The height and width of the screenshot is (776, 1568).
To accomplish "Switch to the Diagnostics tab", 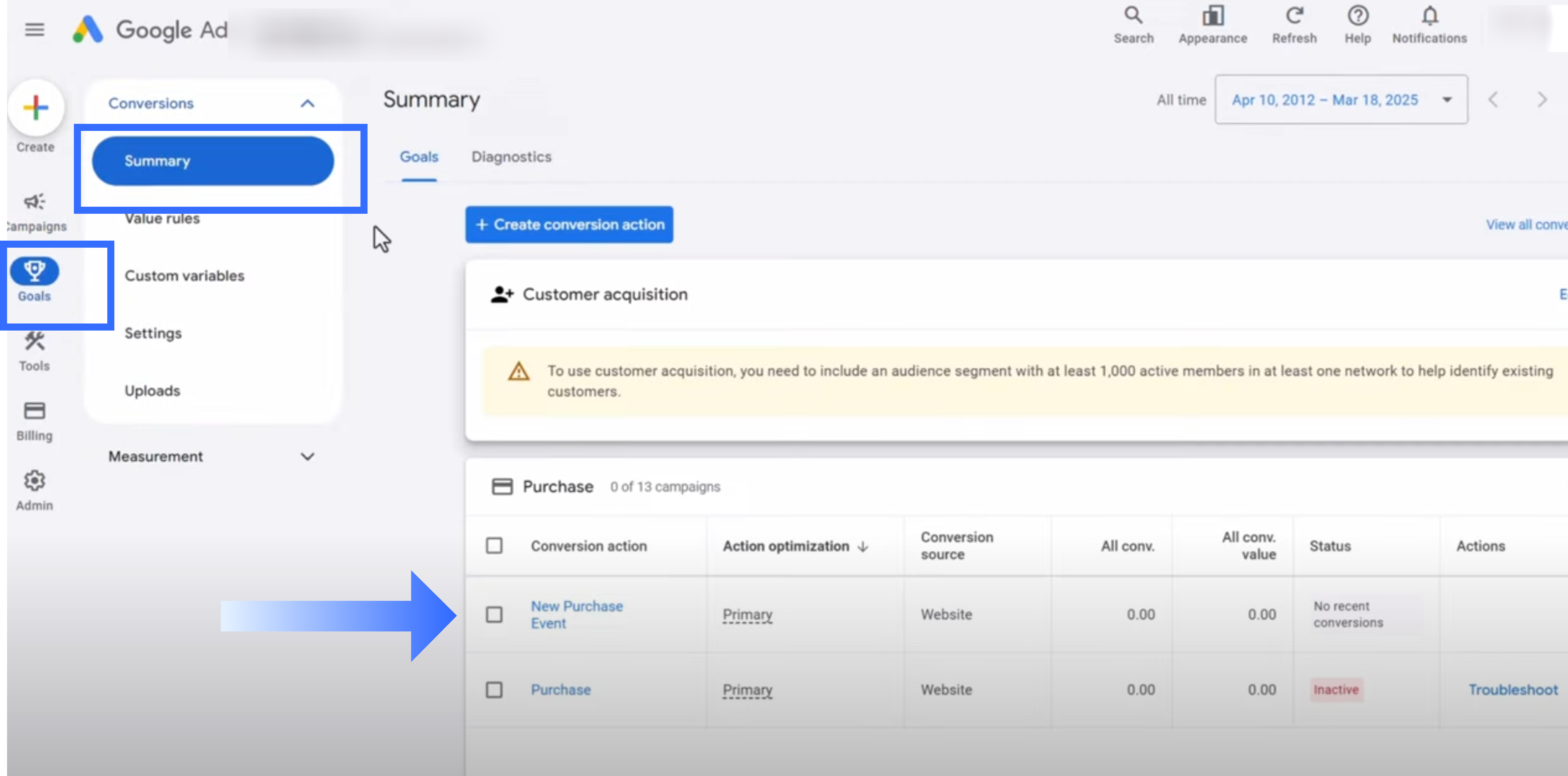I will tap(511, 157).
